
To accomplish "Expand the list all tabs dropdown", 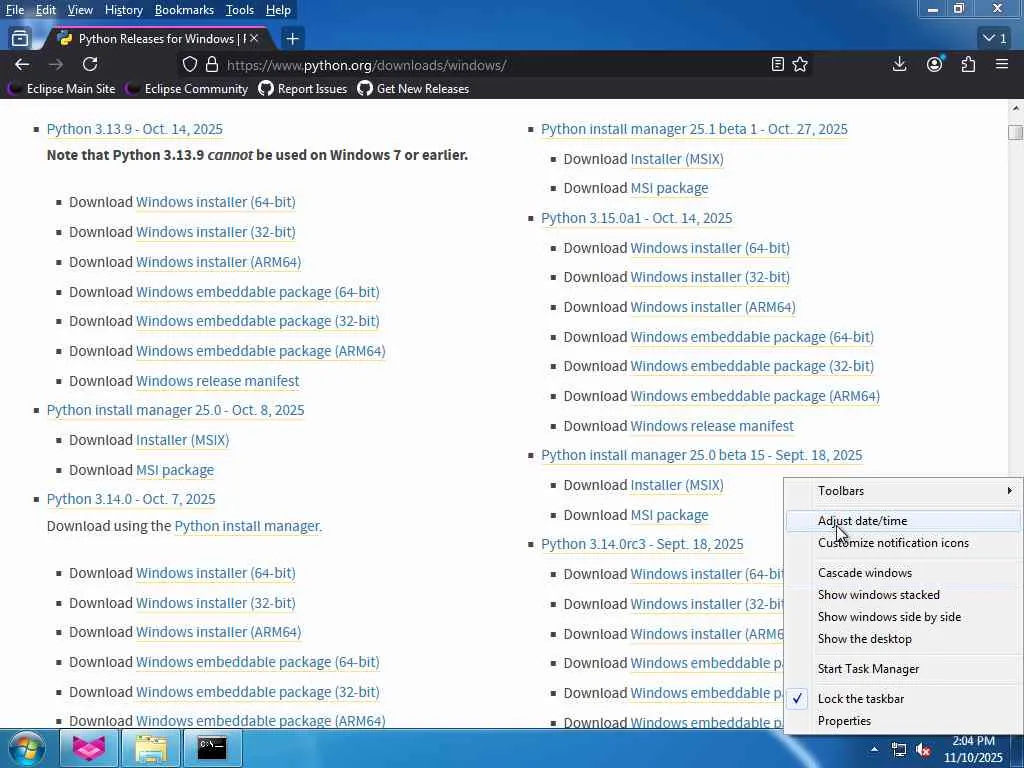I will (995, 39).
